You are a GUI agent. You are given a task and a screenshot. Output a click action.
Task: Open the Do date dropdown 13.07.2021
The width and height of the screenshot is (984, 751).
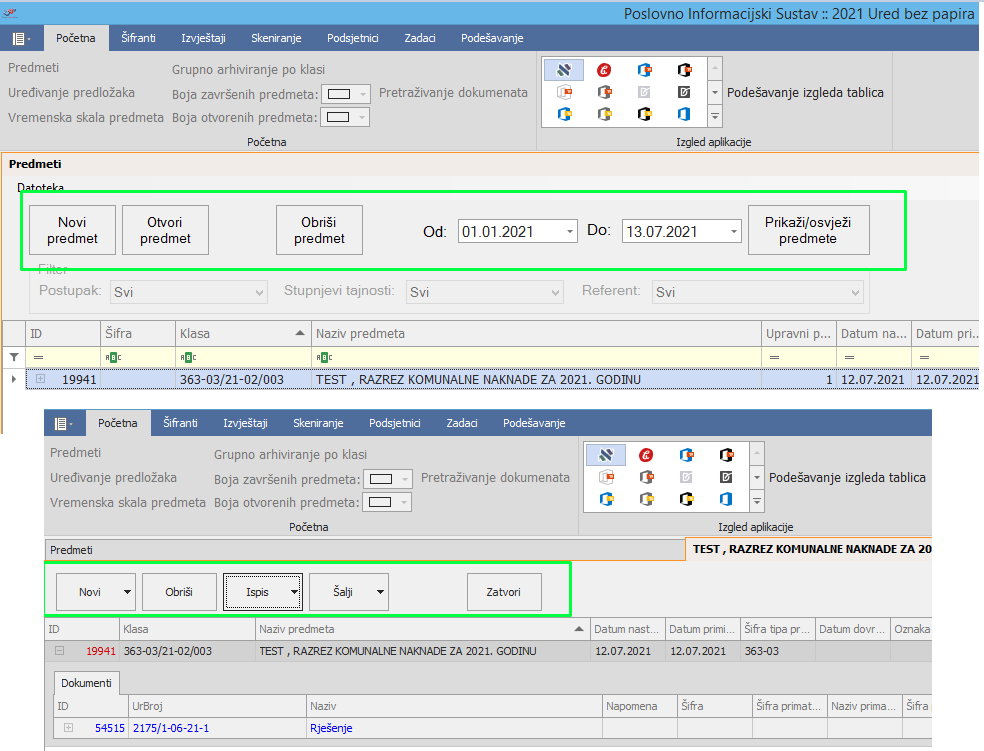pyautogui.click(x=734, y=232)
